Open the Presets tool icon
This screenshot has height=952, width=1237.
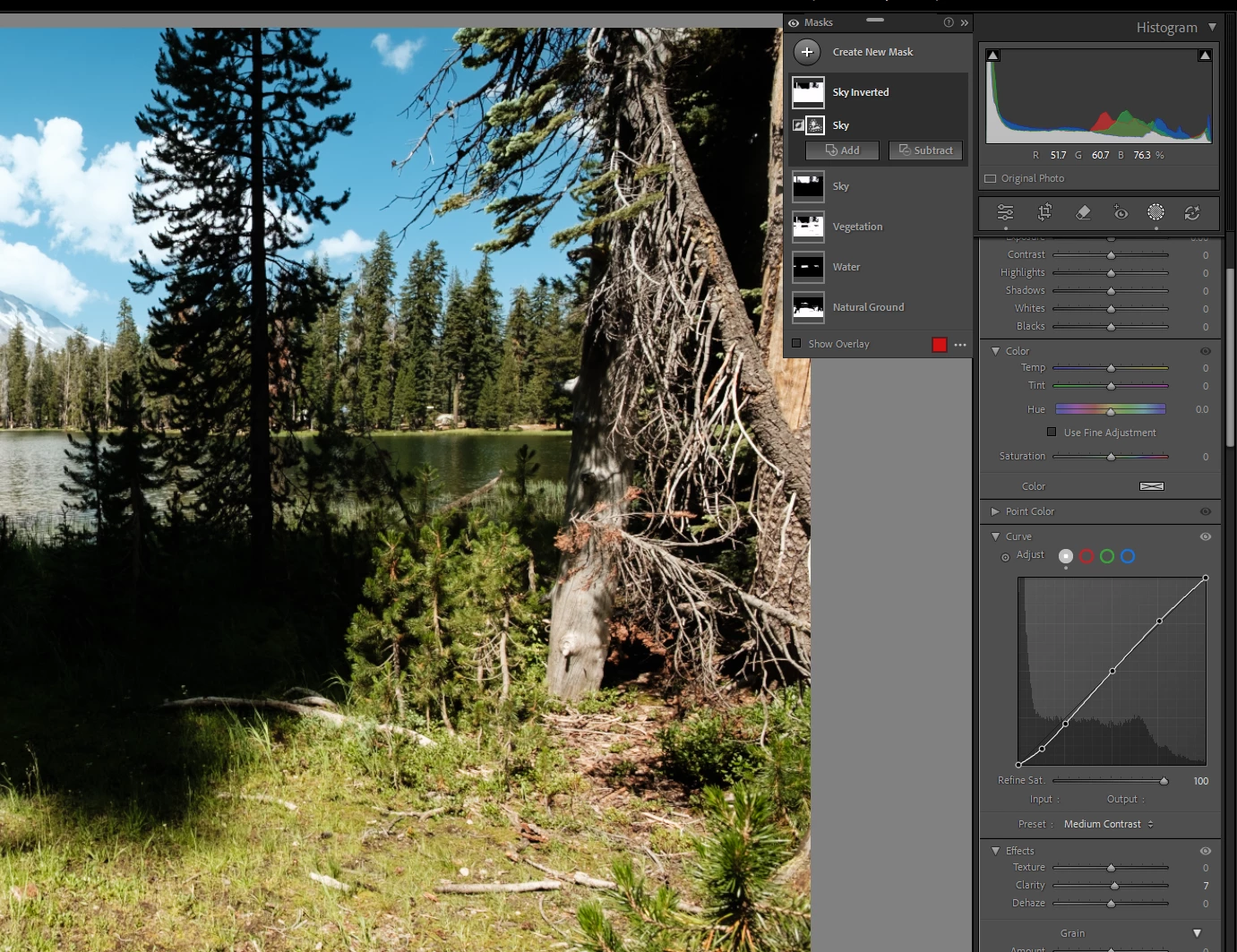(1192, 212)
